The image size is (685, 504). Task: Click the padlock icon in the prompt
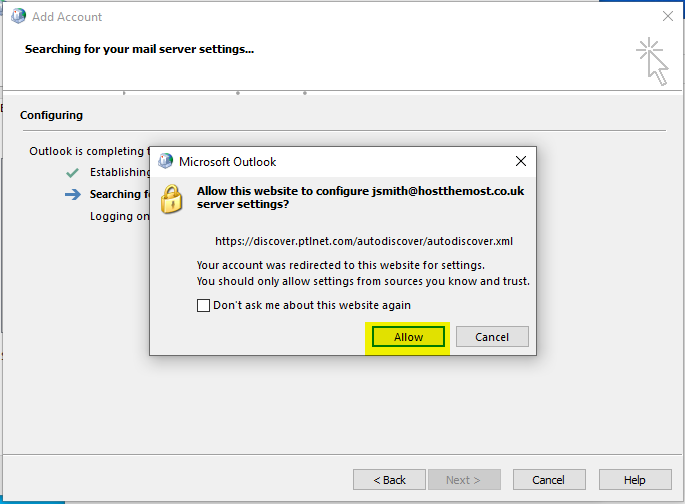pos(173,198)
